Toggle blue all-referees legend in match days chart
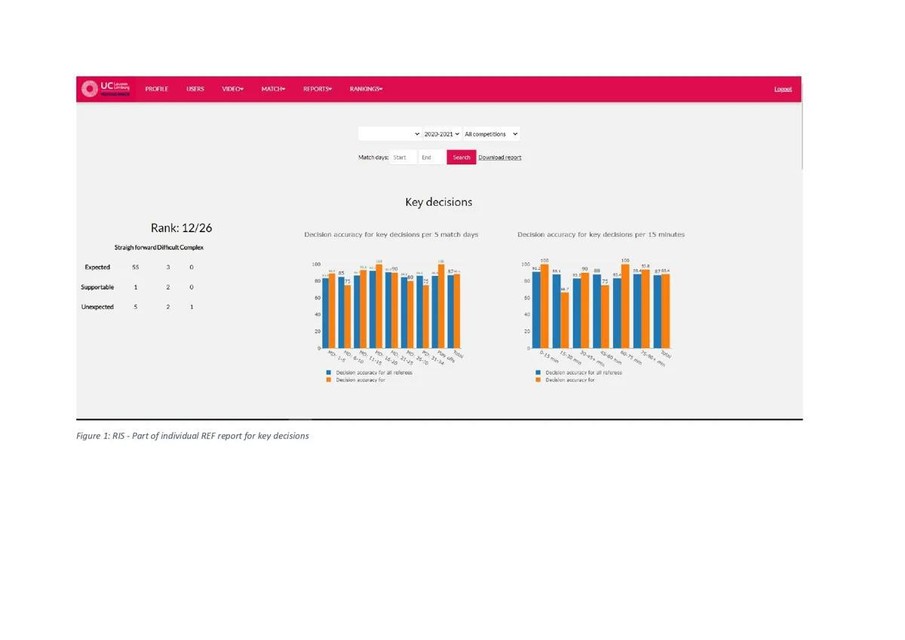 coord(369,373)
